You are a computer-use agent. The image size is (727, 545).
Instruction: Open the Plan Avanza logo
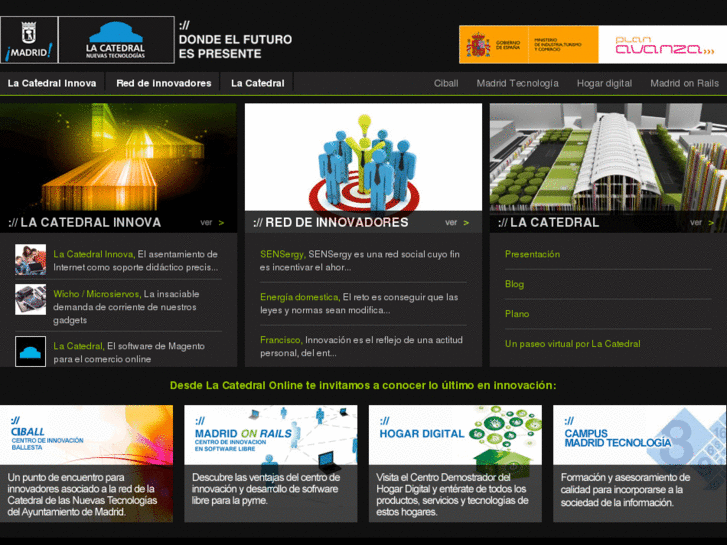coord(663,45)
